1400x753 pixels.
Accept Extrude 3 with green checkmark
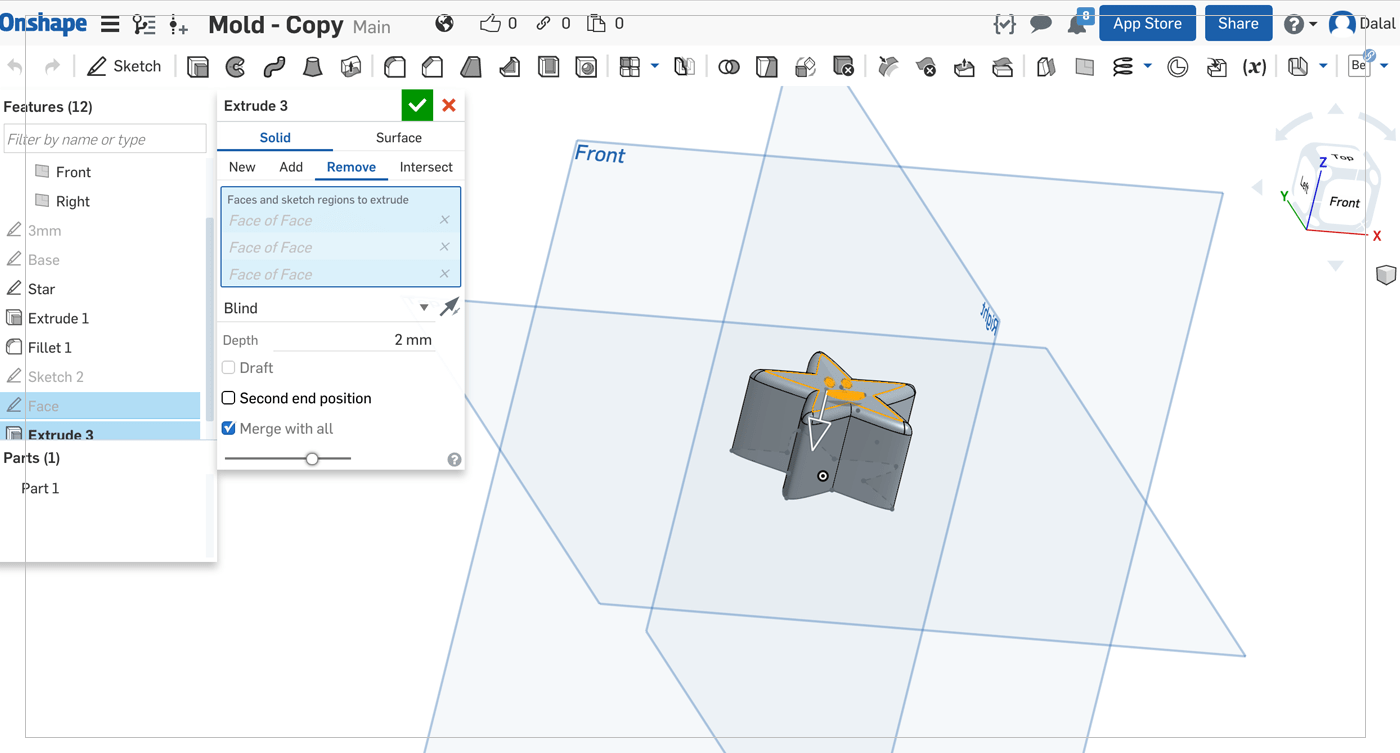[x=417, y=105]
